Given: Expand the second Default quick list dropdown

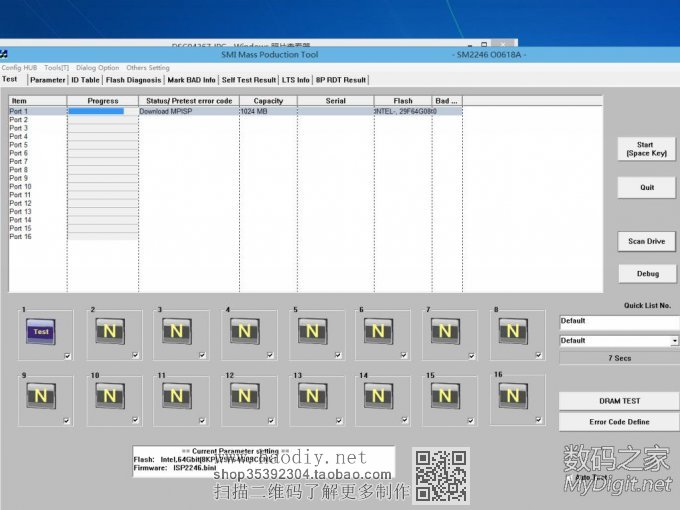Looking at the screenshot, I should click(x=674, y=341).
